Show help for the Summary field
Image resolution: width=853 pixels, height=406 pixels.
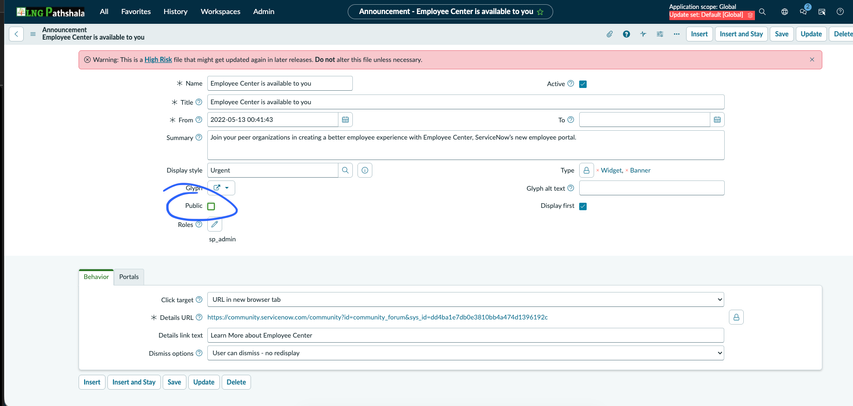tap(199, 138)
